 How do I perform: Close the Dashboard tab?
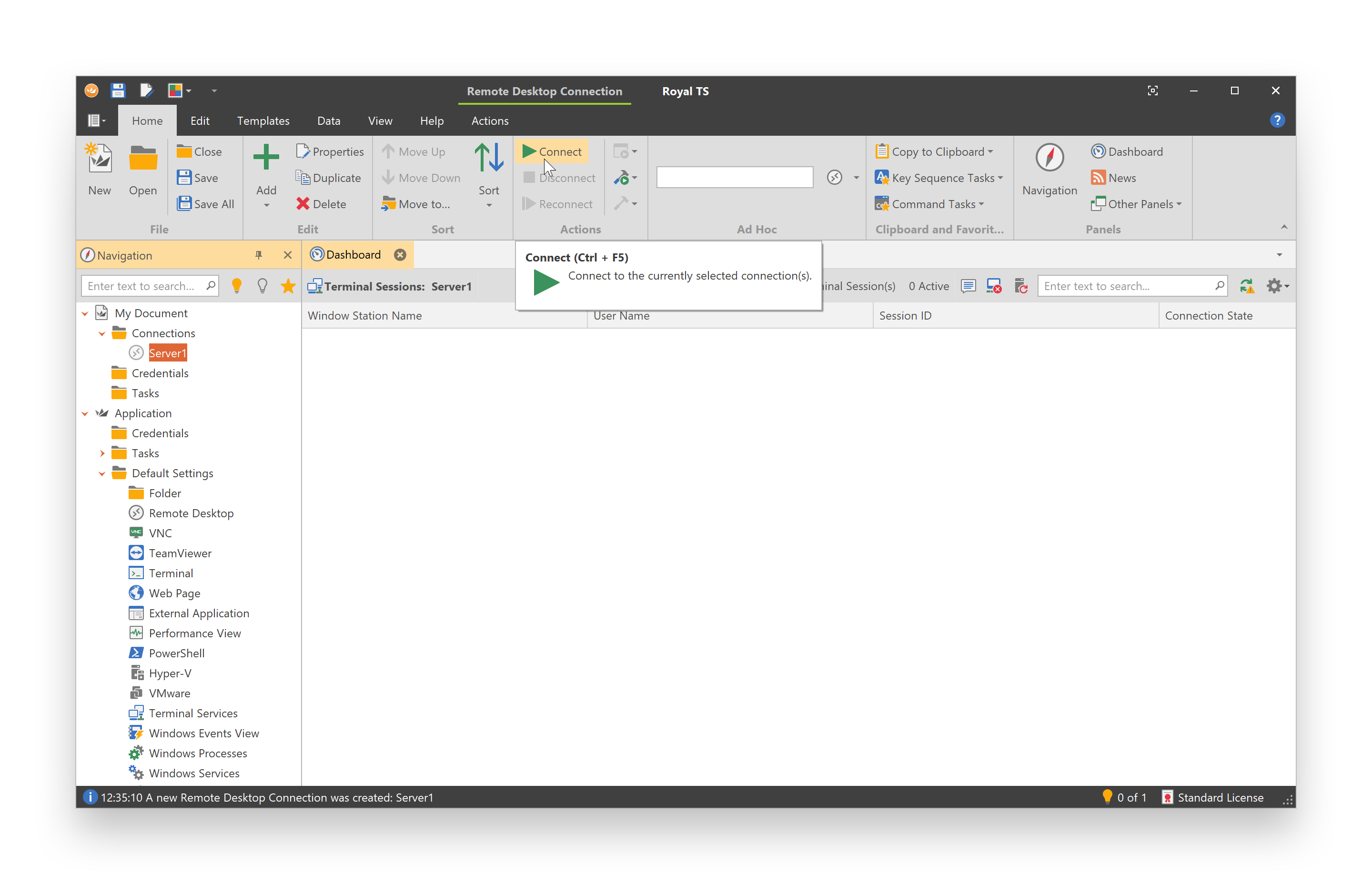pos(400,255)
